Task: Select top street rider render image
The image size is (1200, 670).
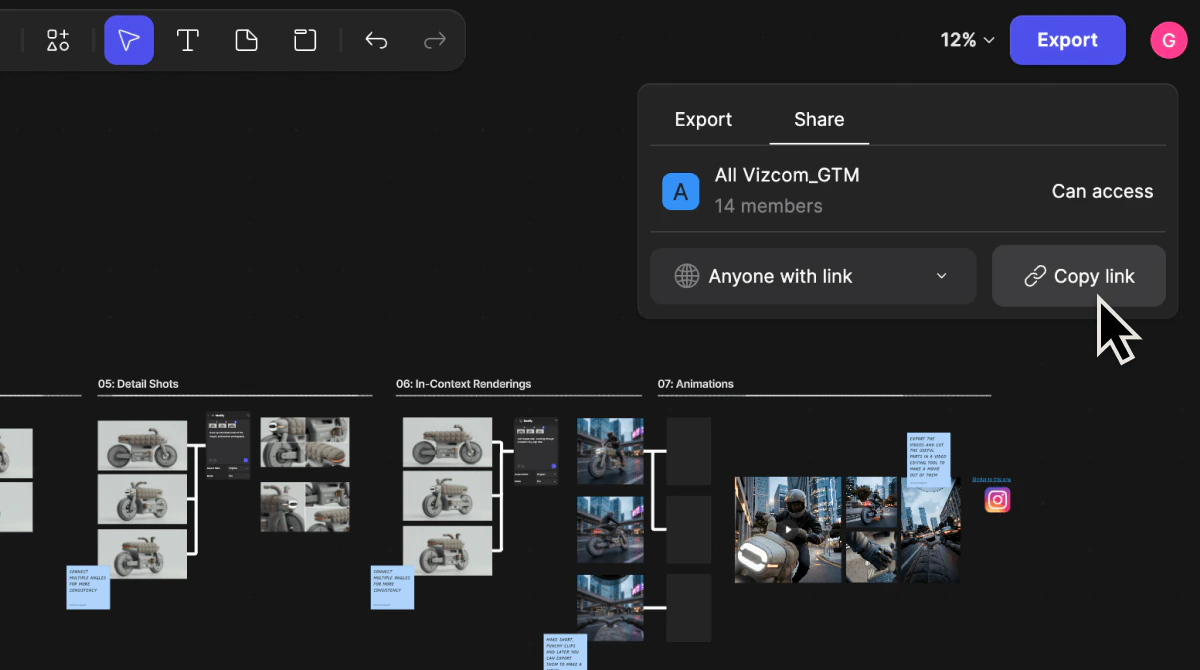Action: pos(610,451)
